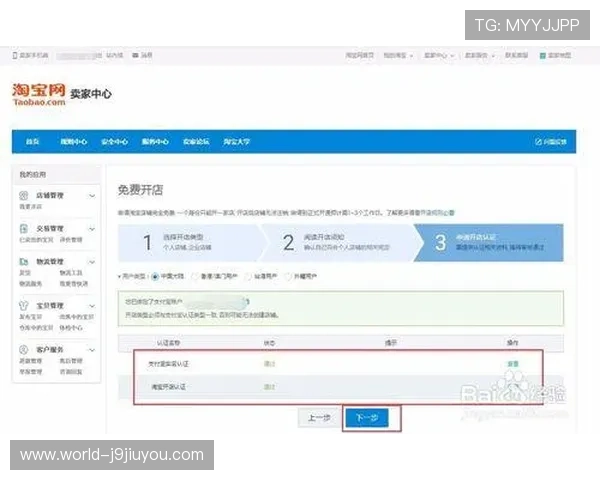Open the 我的淘宝 top dropdown
The height and width of the screenshot is (480, 600).
(398, 56)
